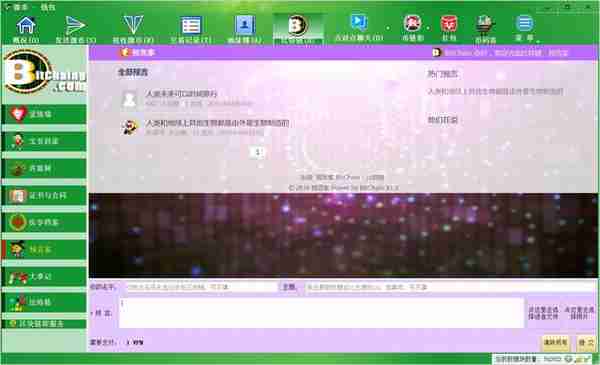The width and height of the screenshot is (600, 365).
Task: Open the round blue menu icon
Action: pyautogui.click(x=524, y=28)
